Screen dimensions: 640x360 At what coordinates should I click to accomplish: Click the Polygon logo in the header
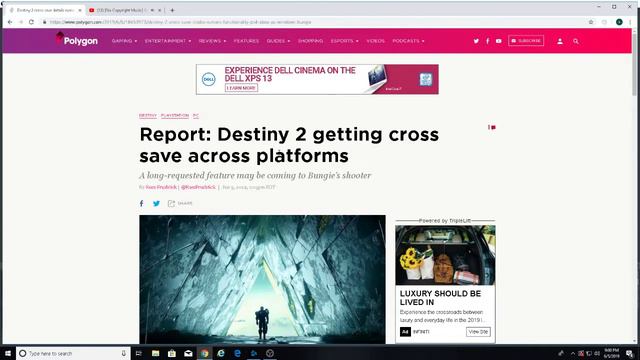77,40
